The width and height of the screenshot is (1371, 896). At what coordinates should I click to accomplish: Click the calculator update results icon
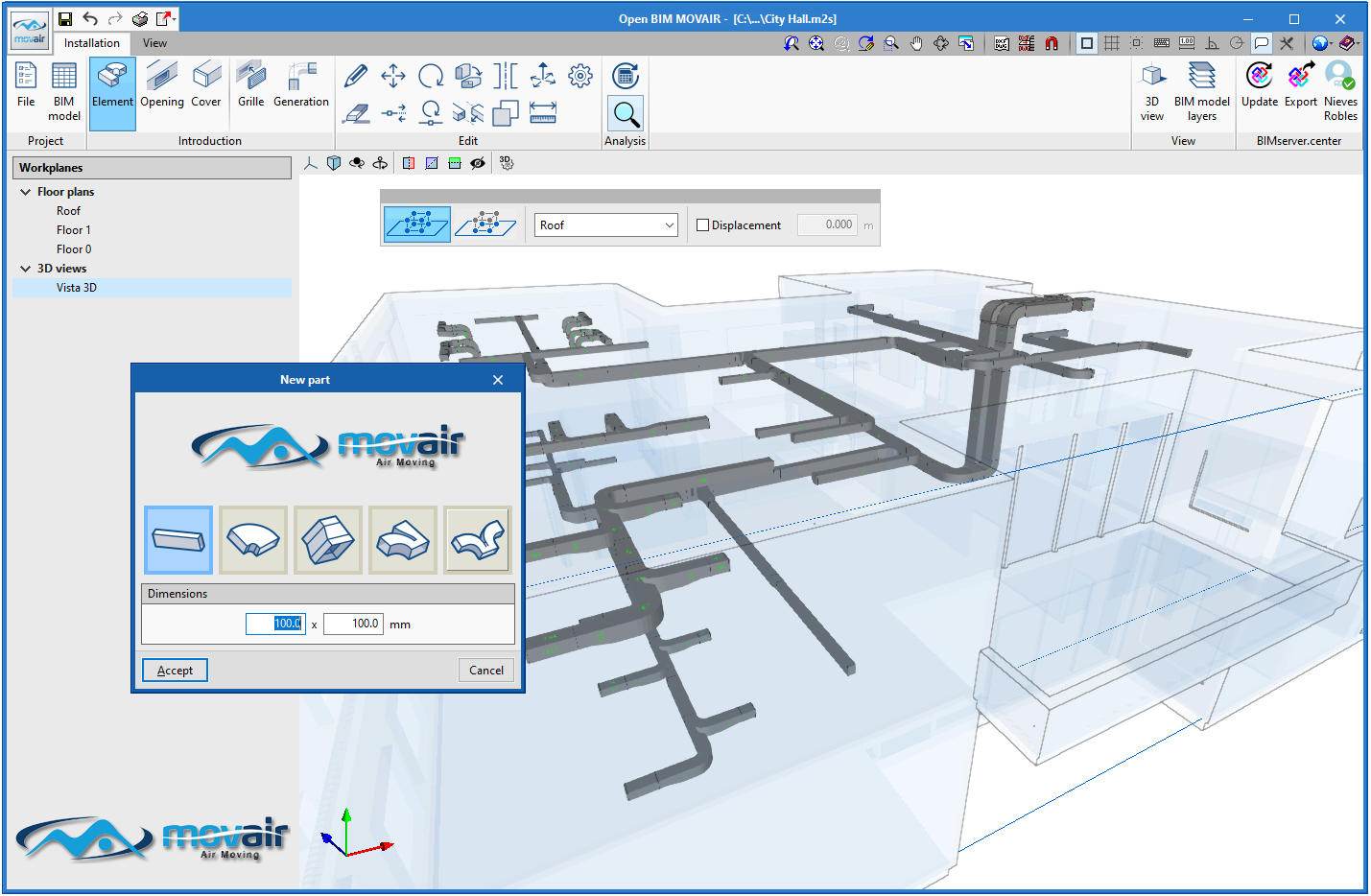626,76
